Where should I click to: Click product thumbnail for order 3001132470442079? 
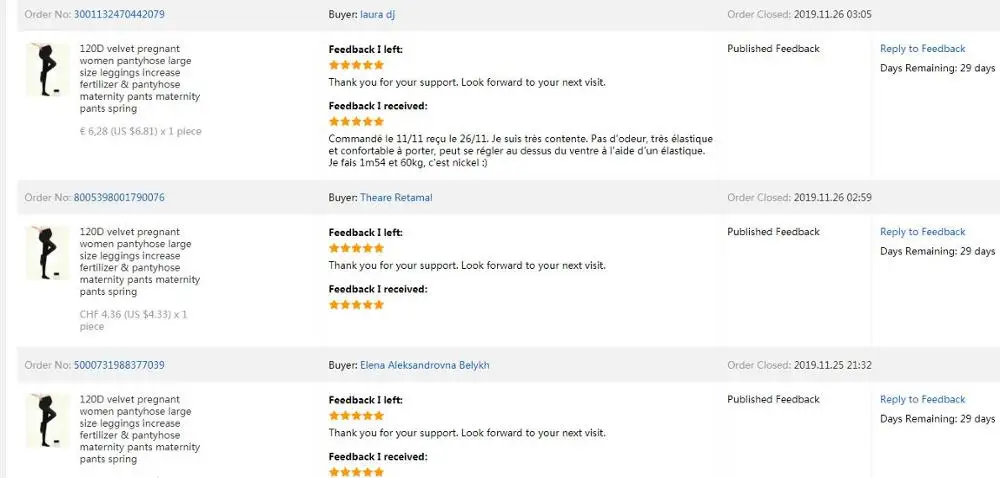47,70
